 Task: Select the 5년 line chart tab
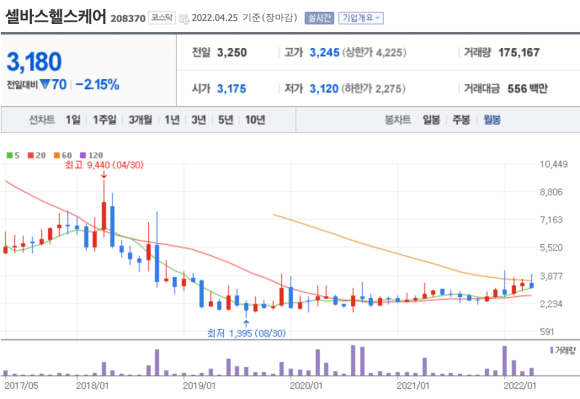tap(226, 120)
